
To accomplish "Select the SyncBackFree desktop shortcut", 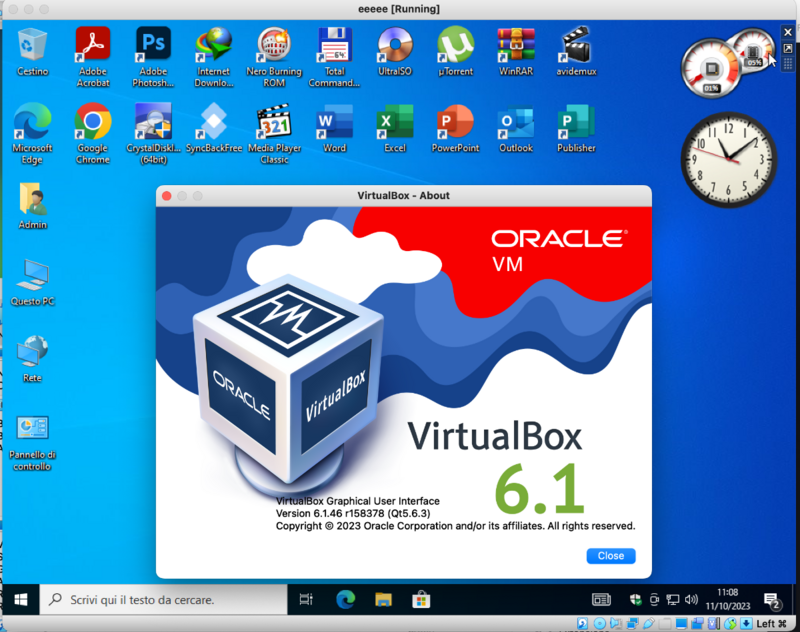I will pyautogui.click(x=213, y=129).
